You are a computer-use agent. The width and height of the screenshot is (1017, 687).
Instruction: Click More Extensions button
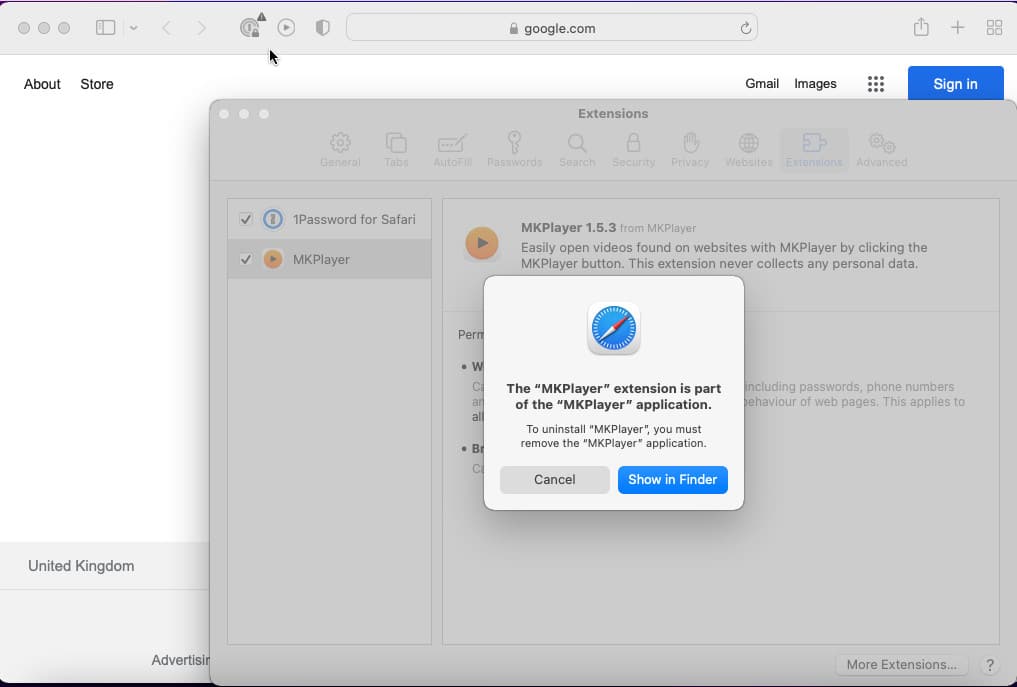point(902,664)
